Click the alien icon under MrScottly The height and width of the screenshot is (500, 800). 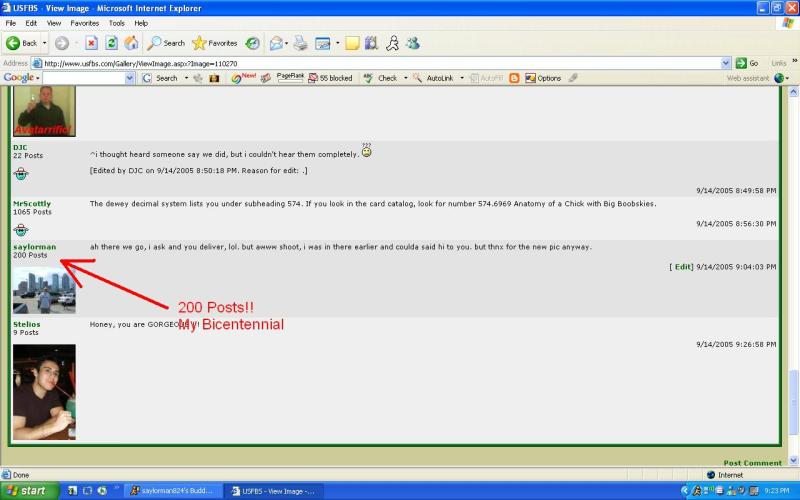click(x=21, y=230)
